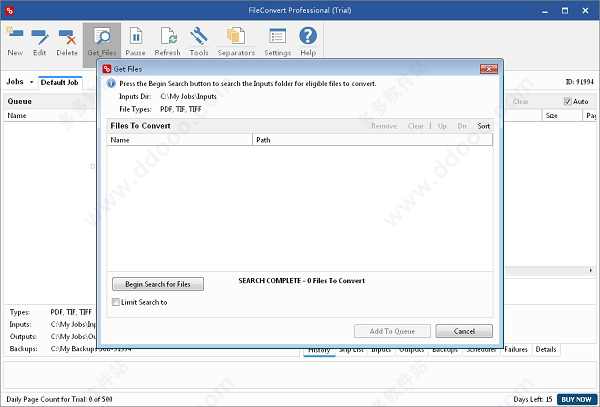The image size is (600, 407).
Task: Click Sort in Files To Convert
Action: point(484,126)
